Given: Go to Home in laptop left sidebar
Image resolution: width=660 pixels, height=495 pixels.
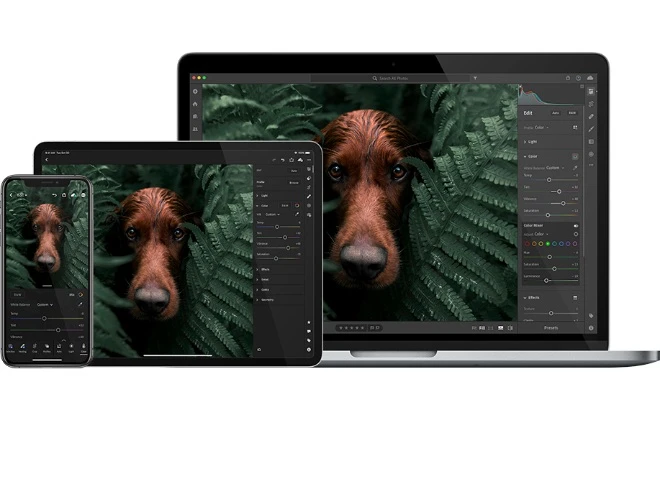Looking at the screenshot, I should [x=195, y=104].
